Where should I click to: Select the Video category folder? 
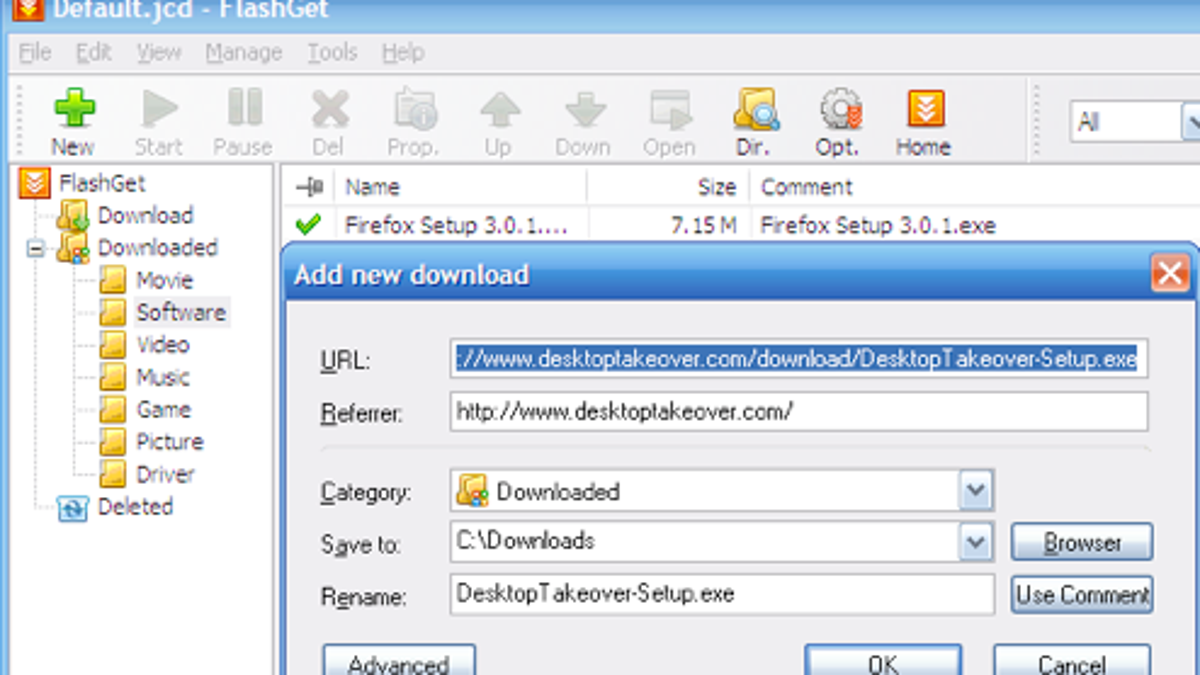(144, 344)
